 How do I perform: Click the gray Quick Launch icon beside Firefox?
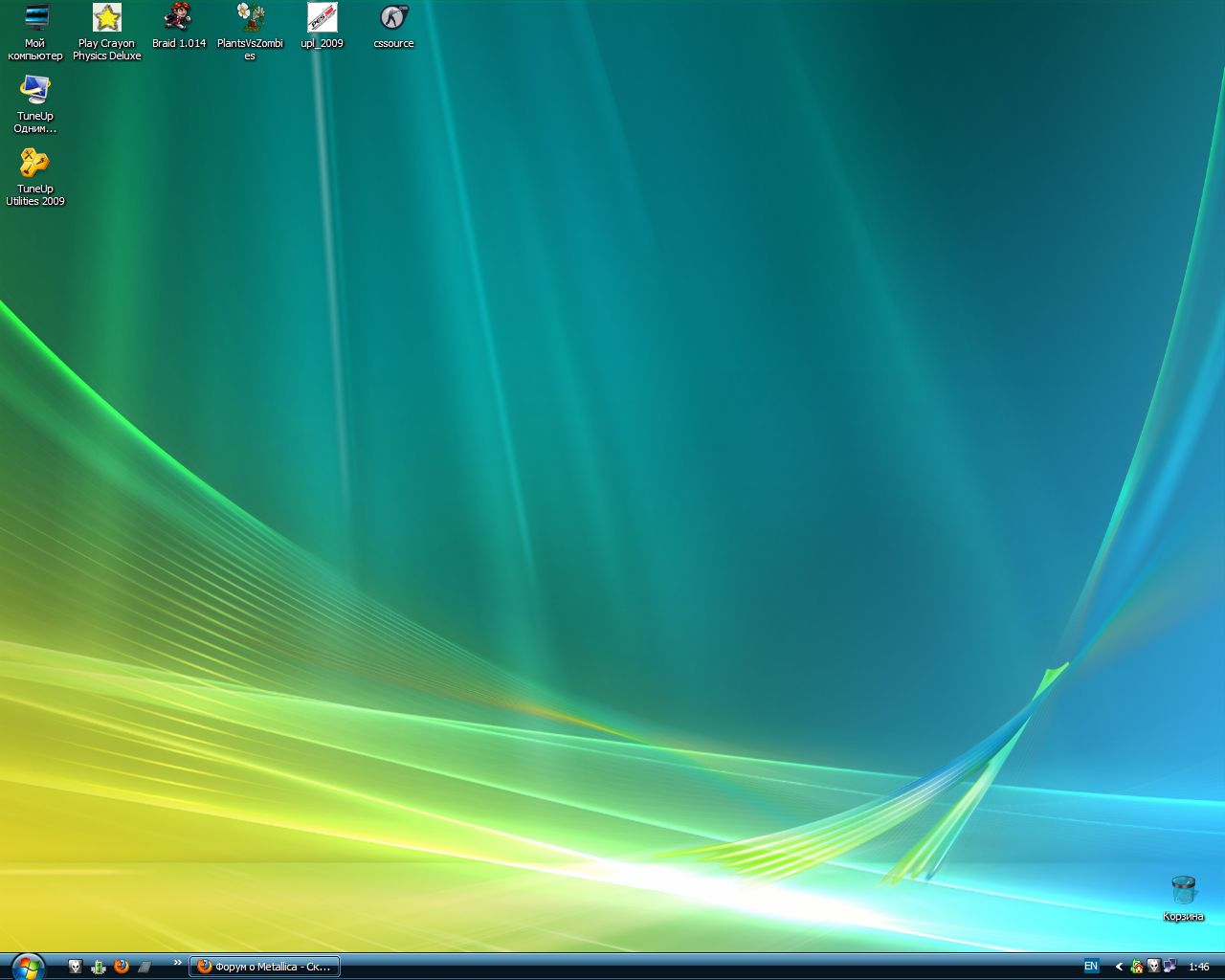click(x=145, y=967)
